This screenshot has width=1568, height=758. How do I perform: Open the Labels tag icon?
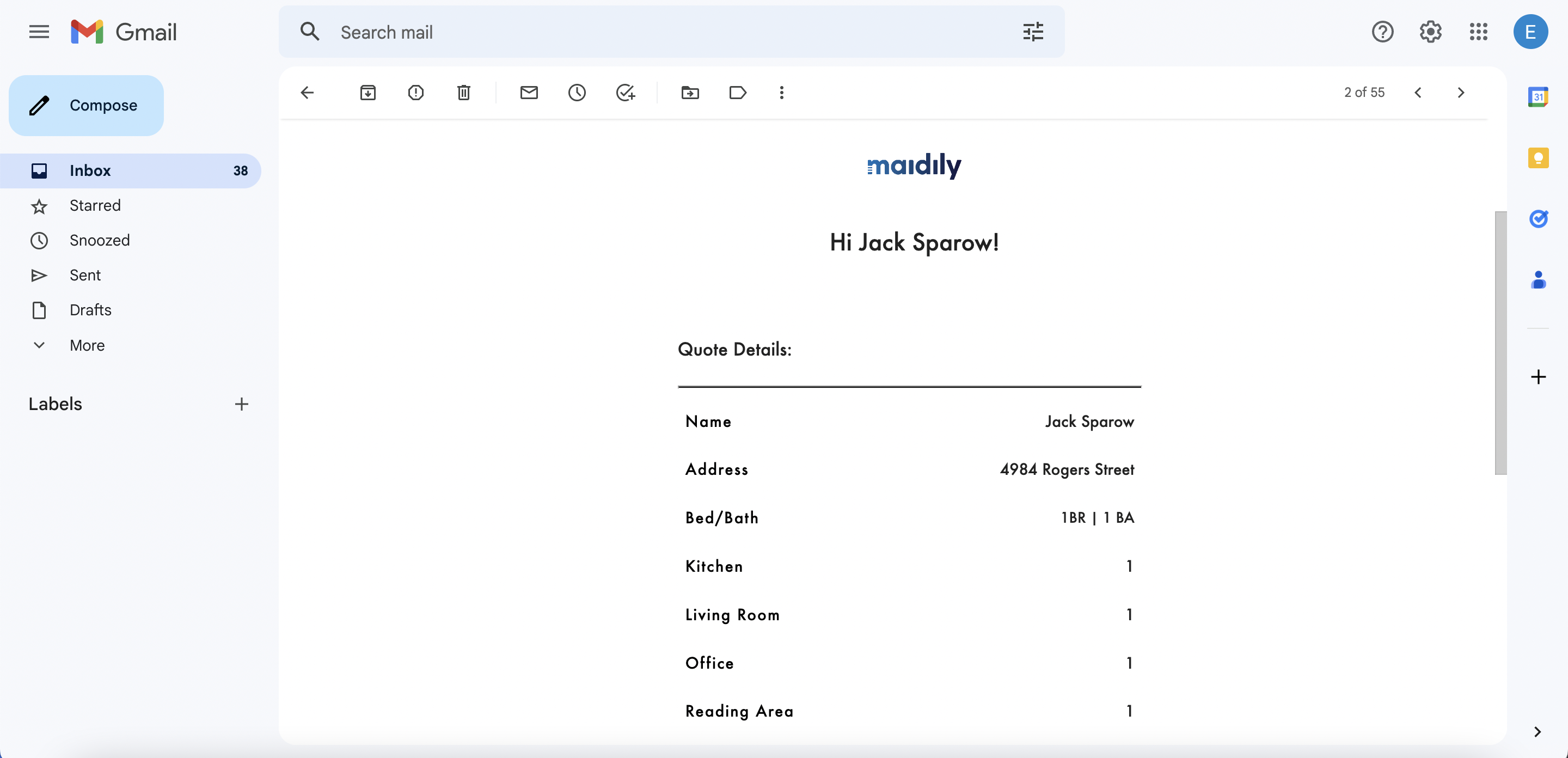(x=738, y=93)
